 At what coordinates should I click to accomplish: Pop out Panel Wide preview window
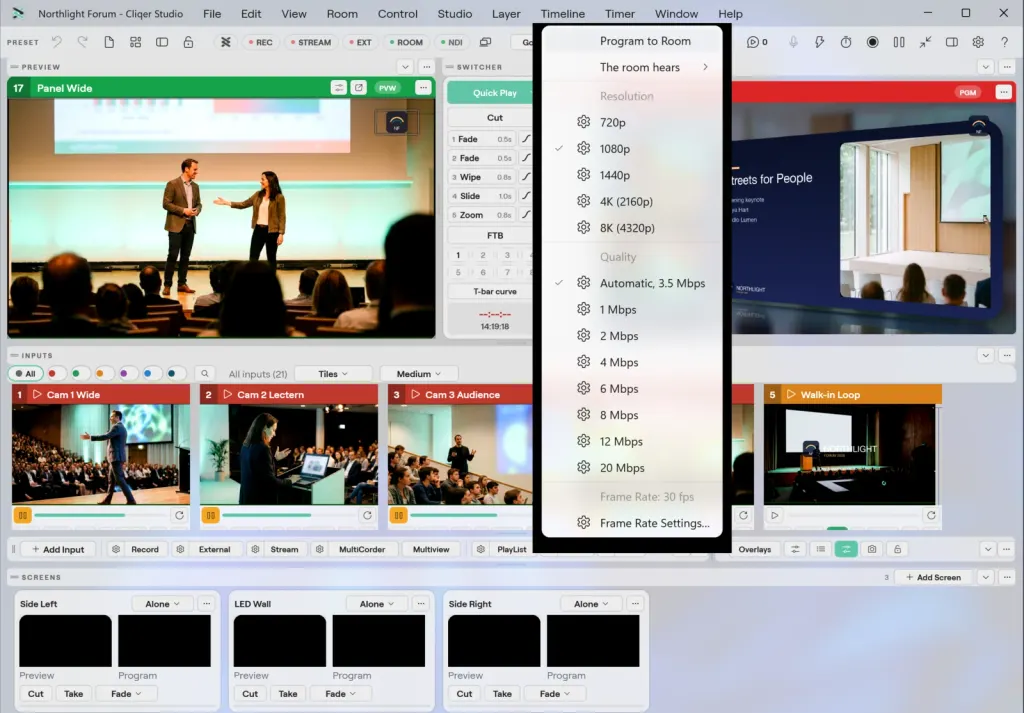[x=359, y=87]
